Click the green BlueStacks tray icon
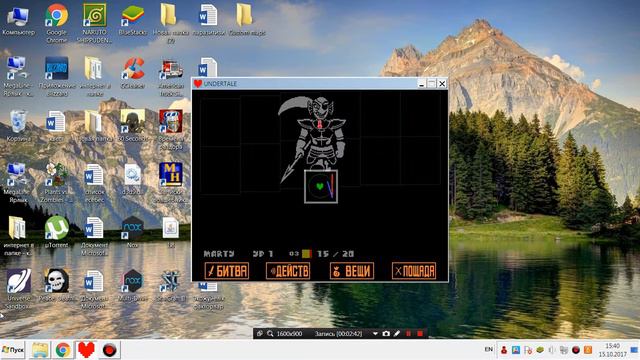This screenshot has height=360, width=640. coord(540,350)
